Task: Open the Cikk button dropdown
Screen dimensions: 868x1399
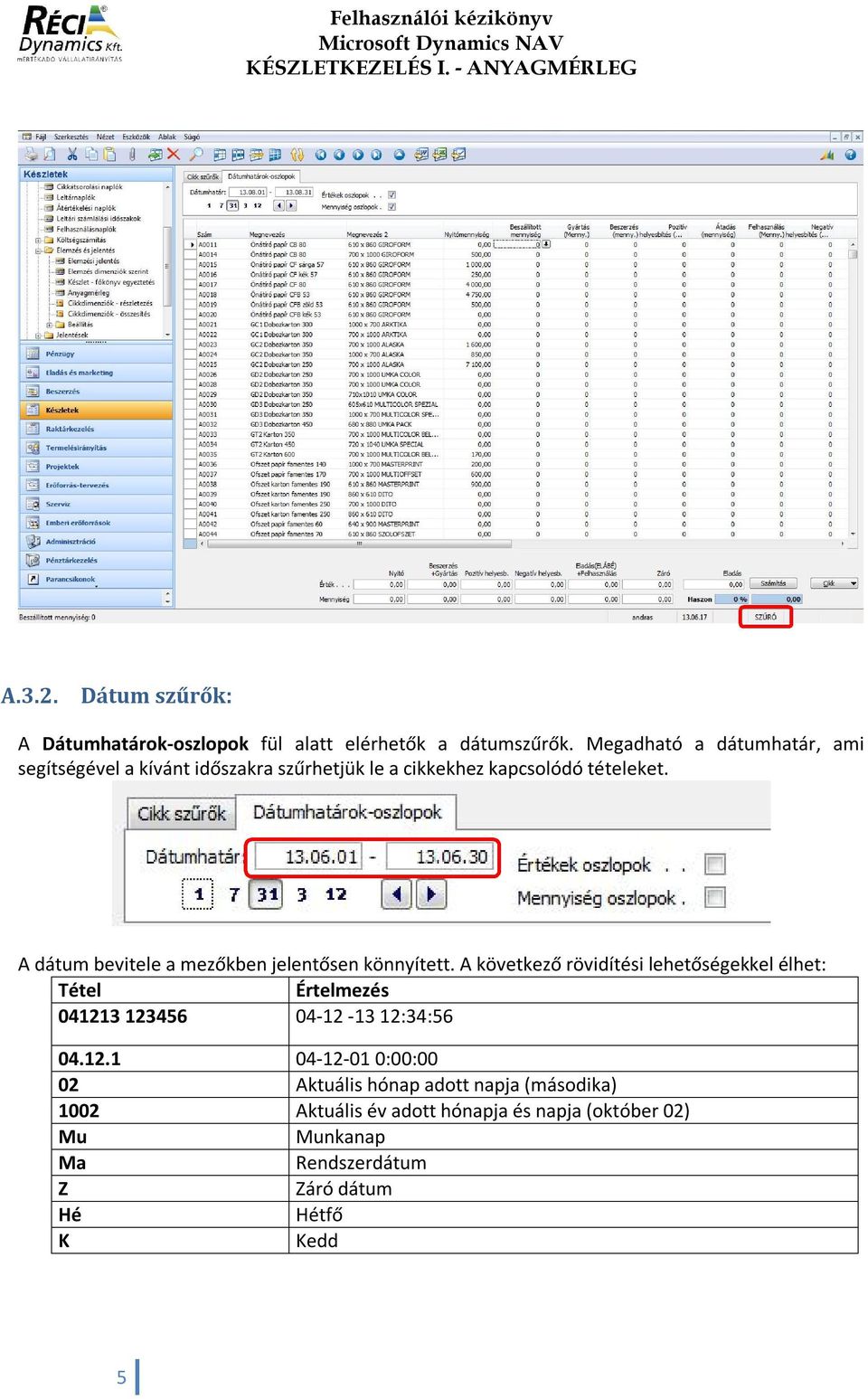Action: point(854,583)
